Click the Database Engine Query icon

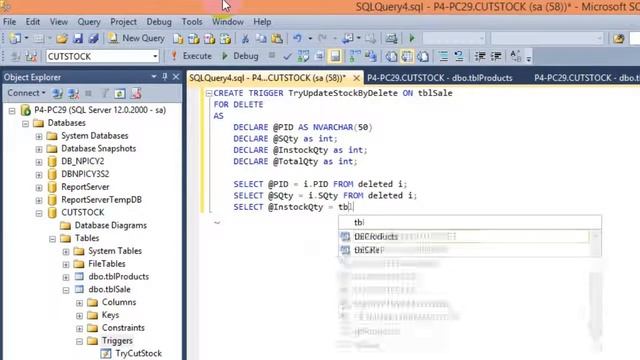coord(178,38)
